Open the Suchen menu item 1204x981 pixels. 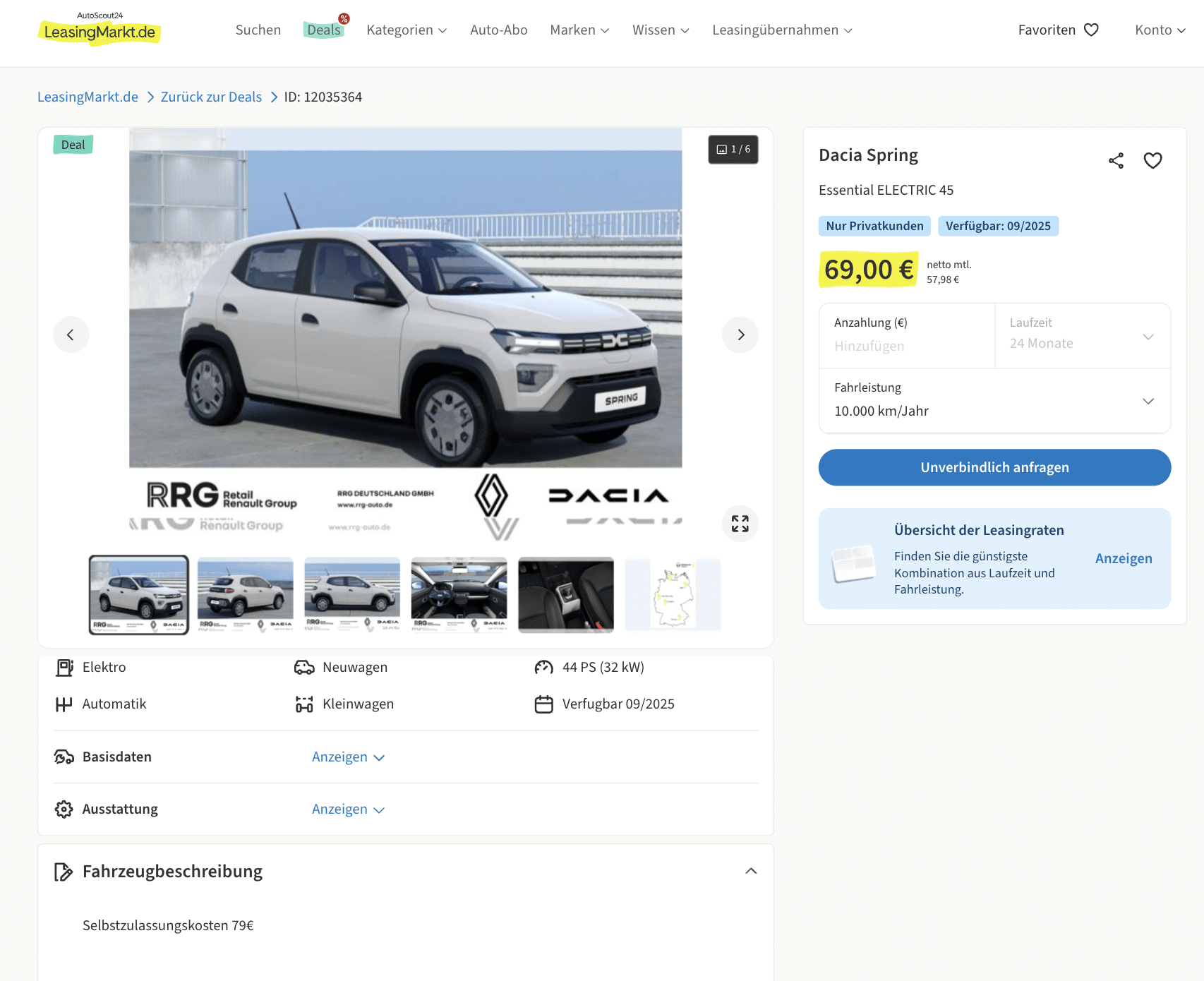(x=258, y=30)
